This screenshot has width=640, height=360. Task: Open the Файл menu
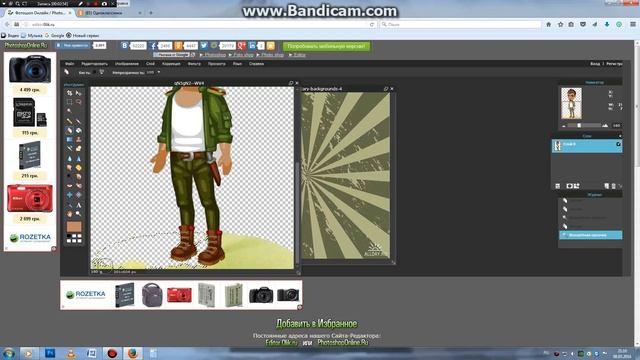pyautogui.click(x=70, y=64)
